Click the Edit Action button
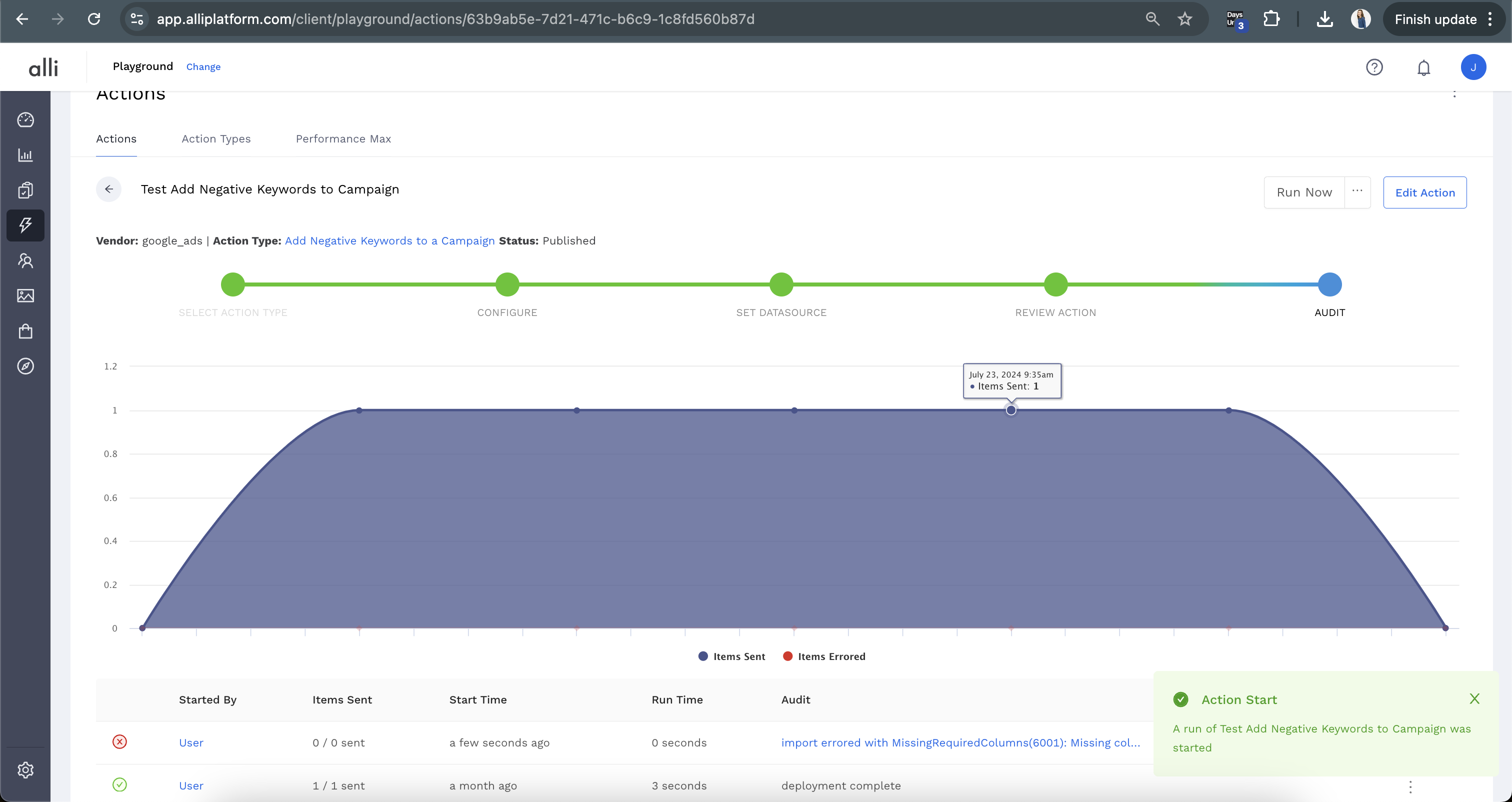This screenshot has height=802, width=1512. coord(1424,192)
